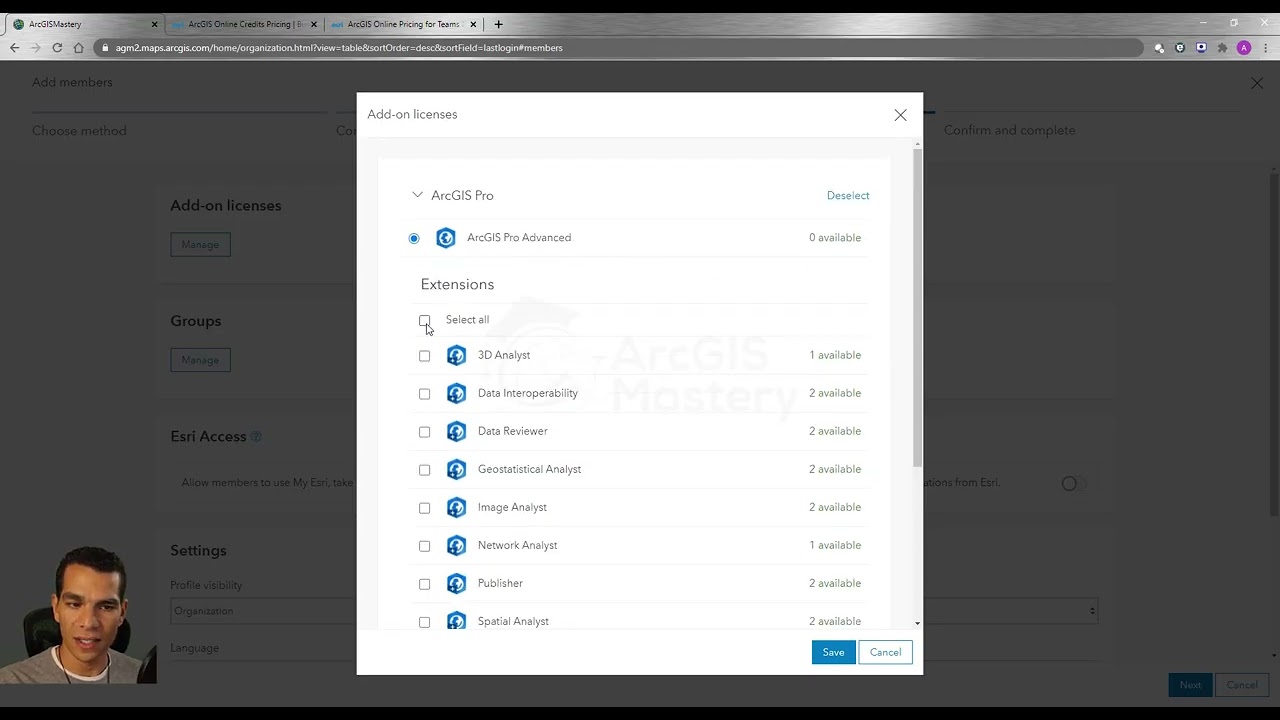Click the 3D Analyst extension icon
1280x720 pixels.
click(456, 355)
